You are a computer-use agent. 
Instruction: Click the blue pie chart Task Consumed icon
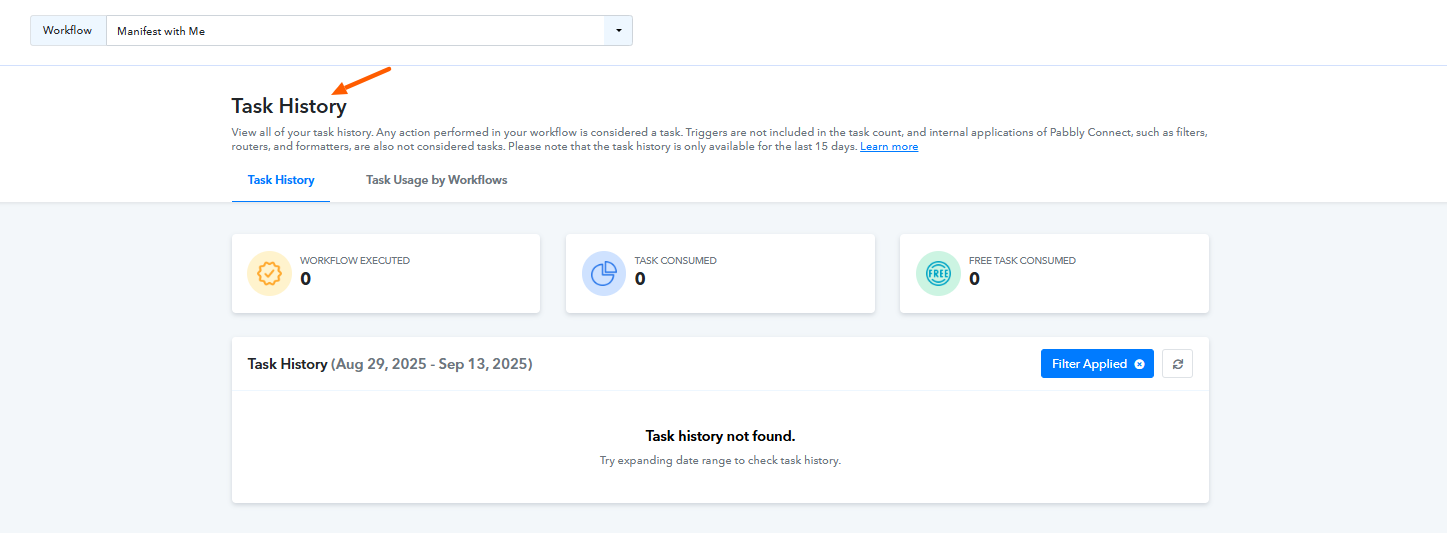604,273
